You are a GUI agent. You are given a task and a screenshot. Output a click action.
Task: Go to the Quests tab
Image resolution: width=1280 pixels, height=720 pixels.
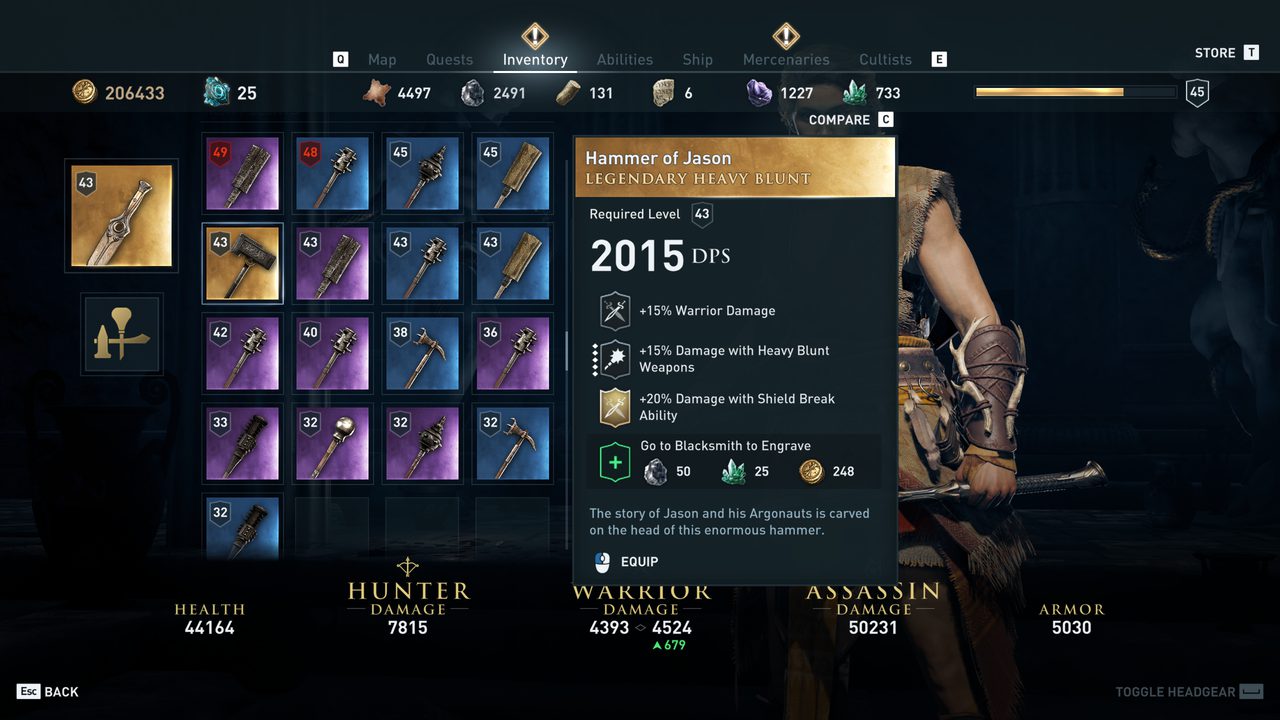coord(450,60)
